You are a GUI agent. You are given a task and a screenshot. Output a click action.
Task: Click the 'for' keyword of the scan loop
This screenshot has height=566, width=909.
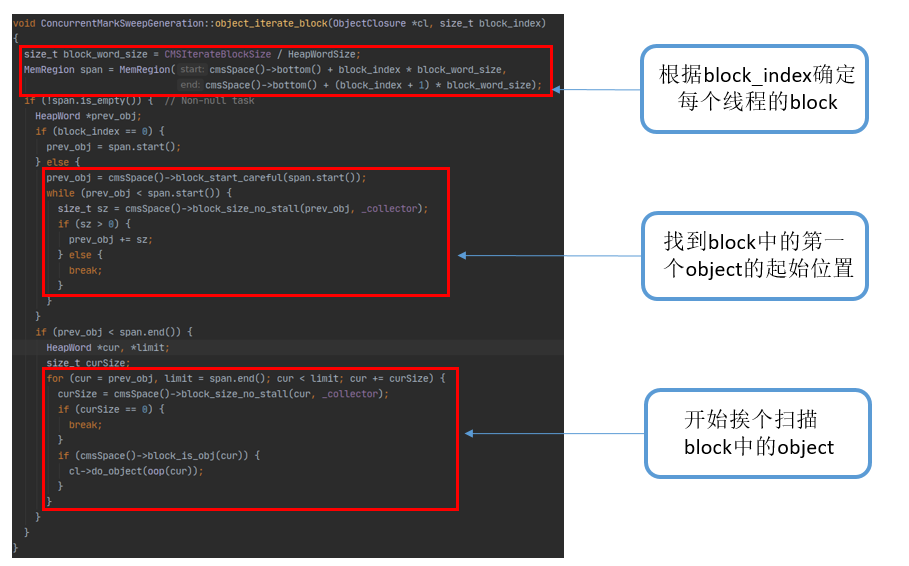point(55,379)
